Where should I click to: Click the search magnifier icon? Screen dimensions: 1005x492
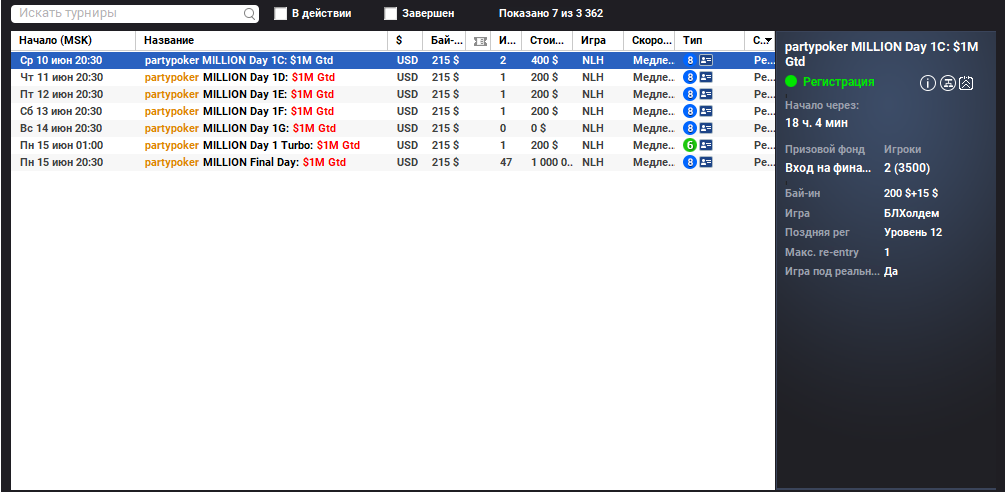coord(249,14)
